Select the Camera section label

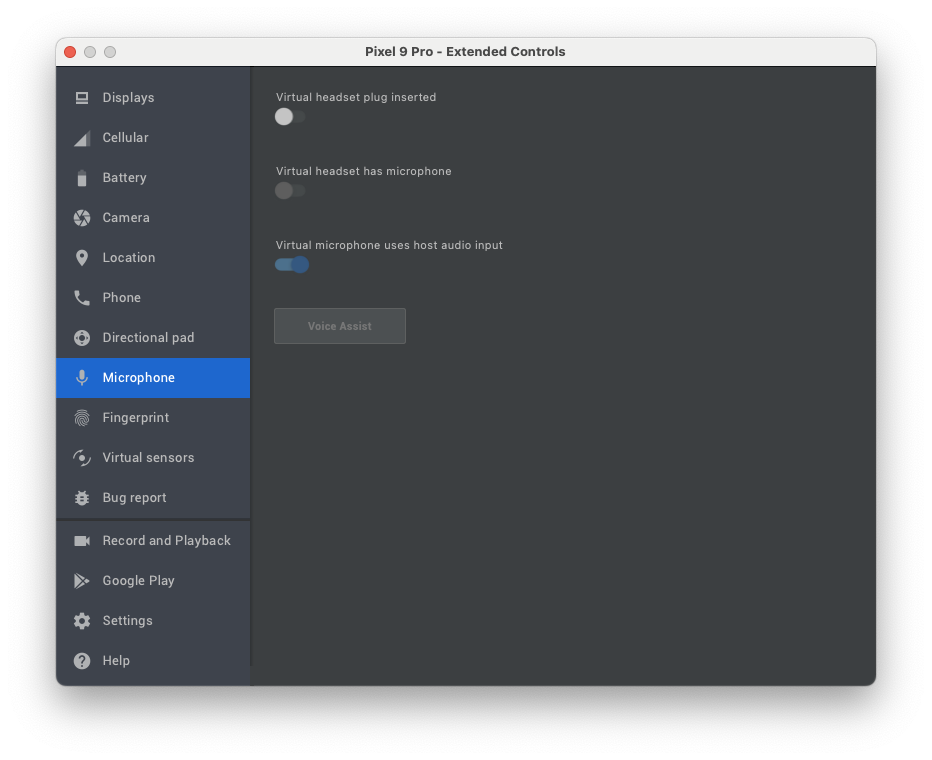(x=126, y=217)
